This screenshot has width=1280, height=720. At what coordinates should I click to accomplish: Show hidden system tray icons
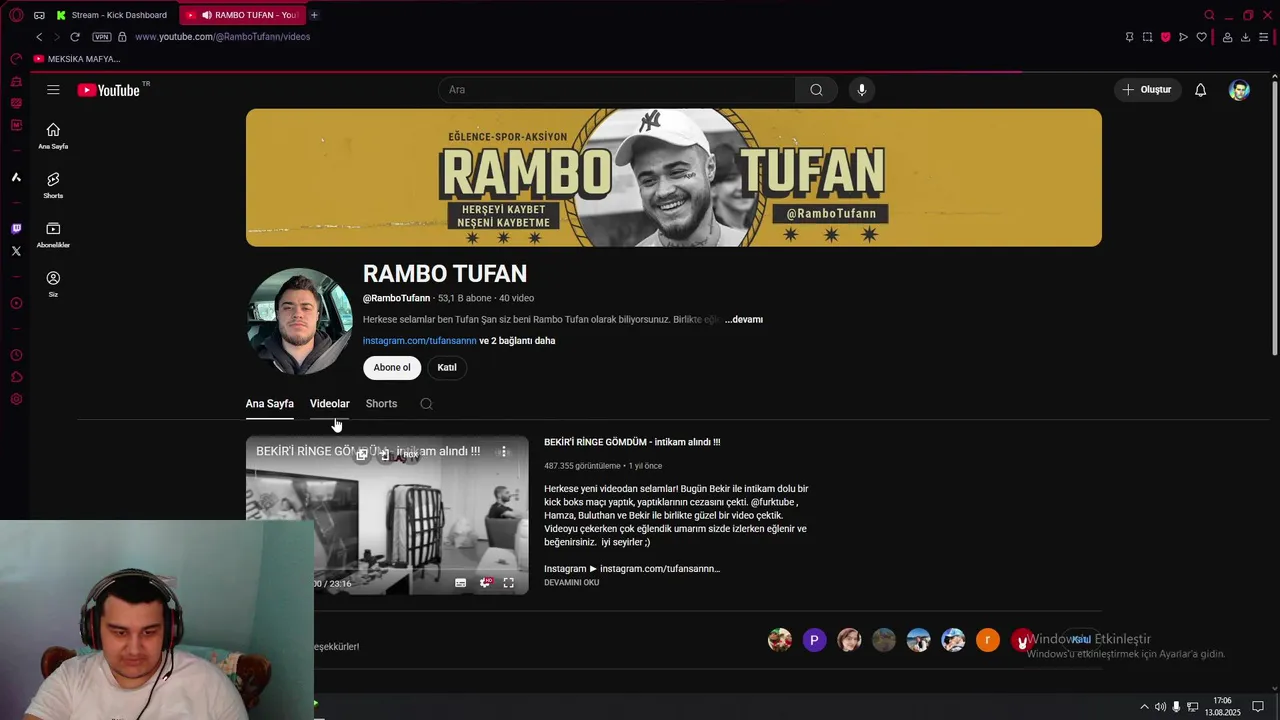1144,707
